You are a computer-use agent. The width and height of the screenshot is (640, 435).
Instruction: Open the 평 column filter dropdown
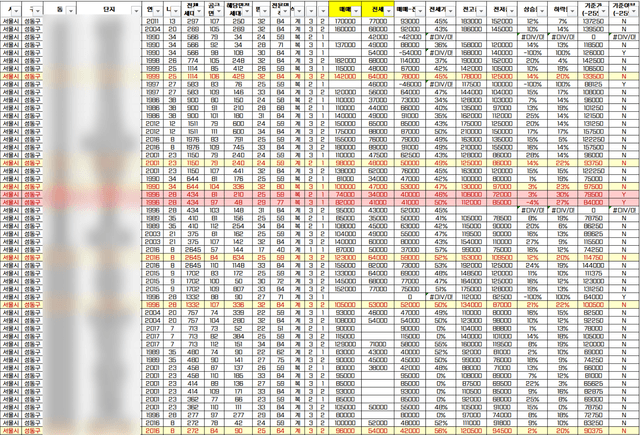click(x=264, y=11)
